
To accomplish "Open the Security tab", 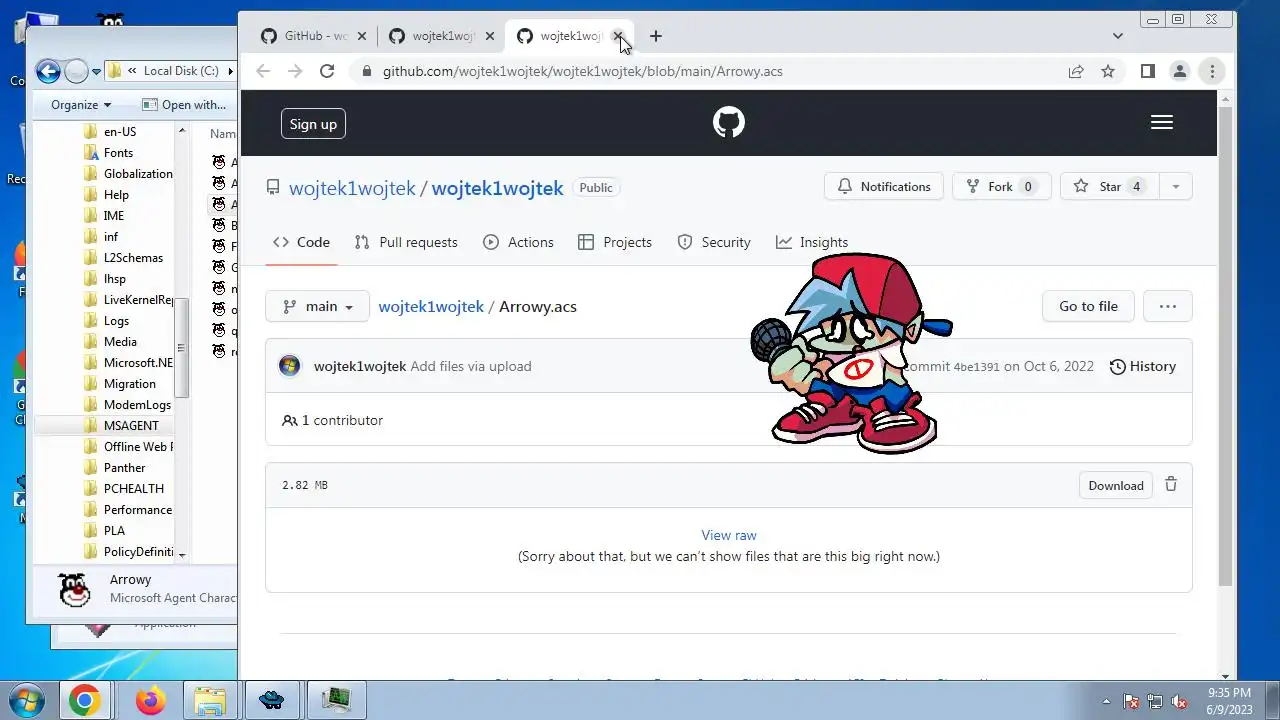I will click(714, 242).
